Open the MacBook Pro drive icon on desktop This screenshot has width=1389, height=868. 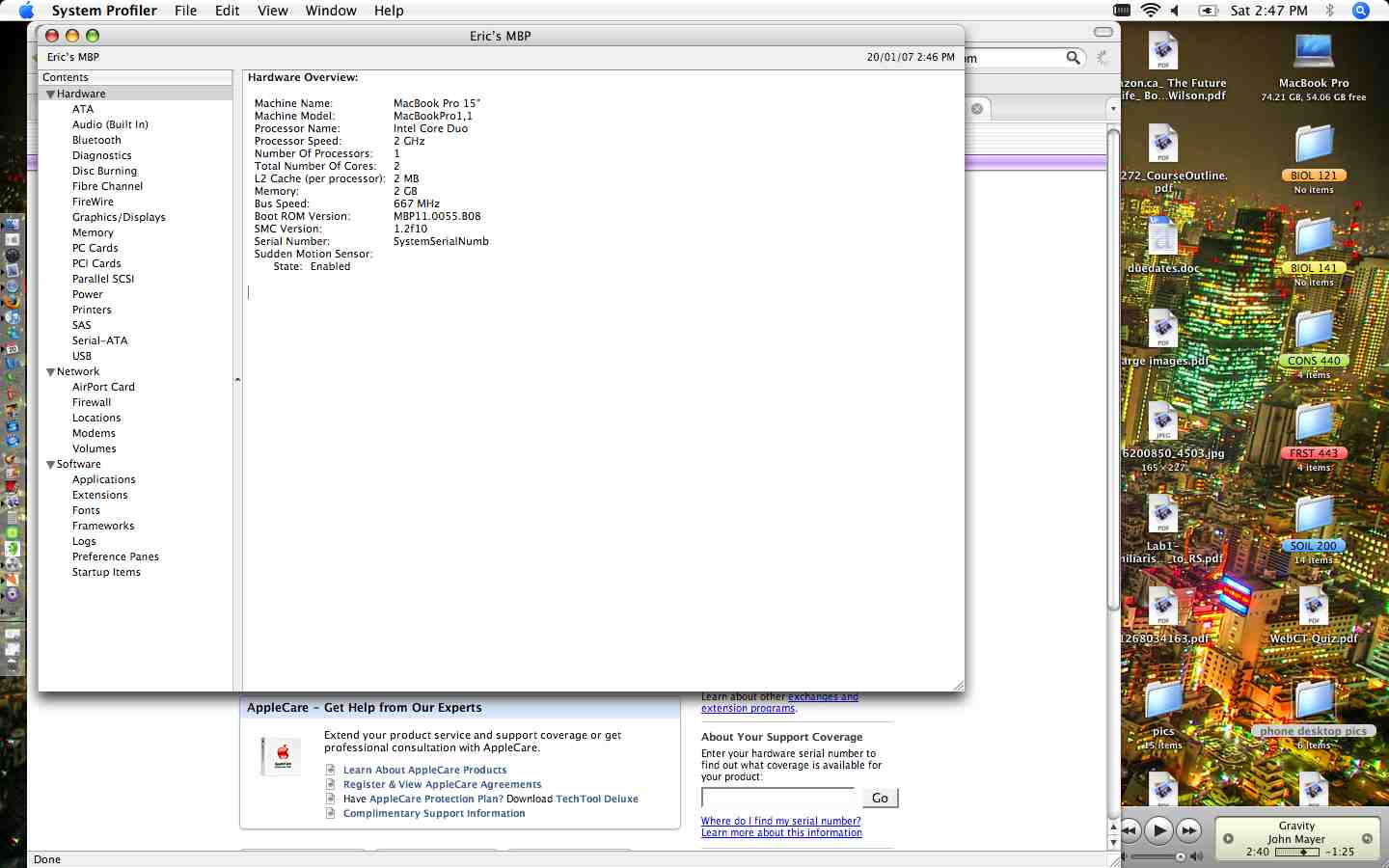[1314, 51]
